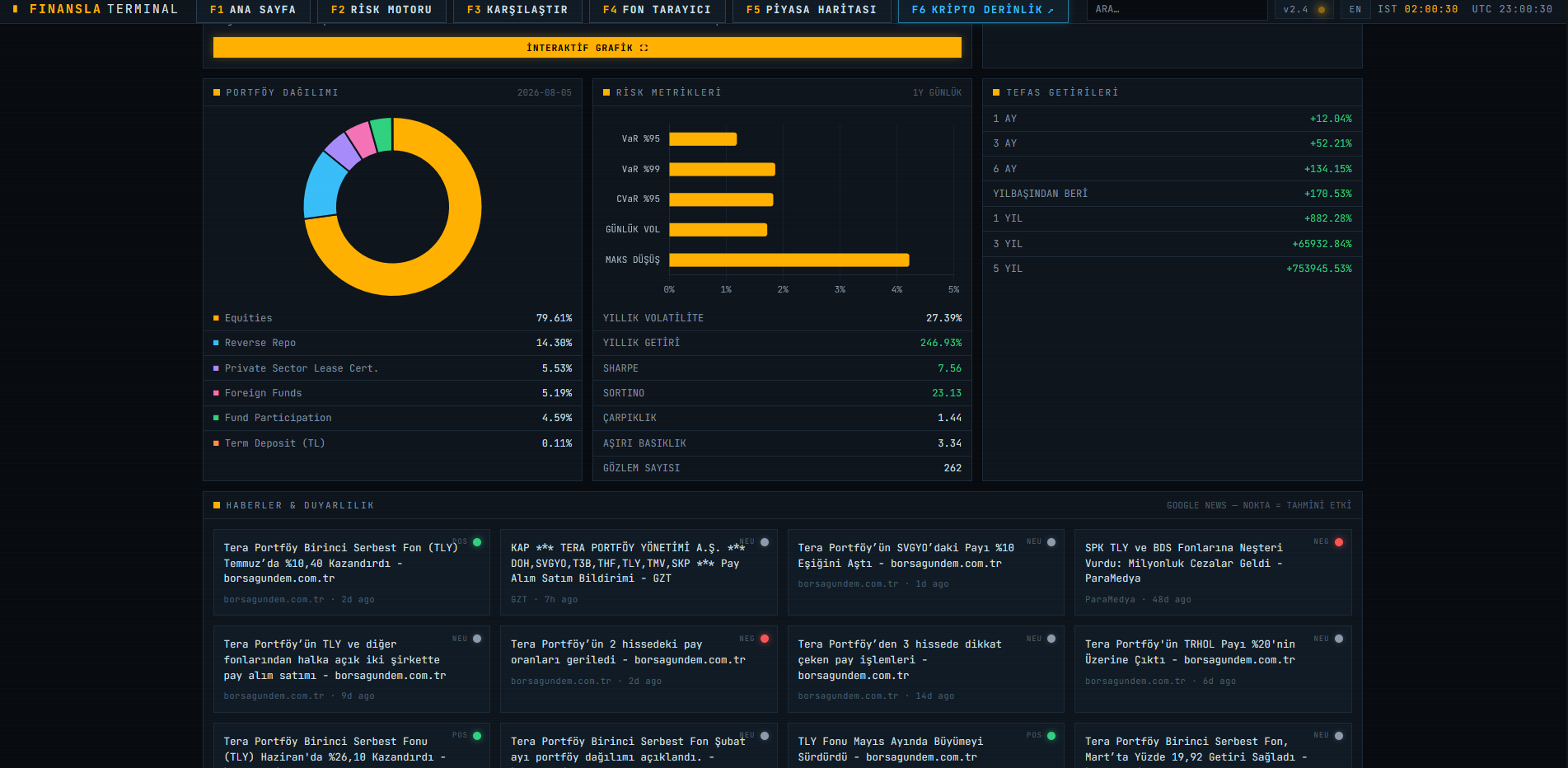Click the Private Sector Lease Cert. color square
Viewport: 1568px width, 768px height.
216,368
